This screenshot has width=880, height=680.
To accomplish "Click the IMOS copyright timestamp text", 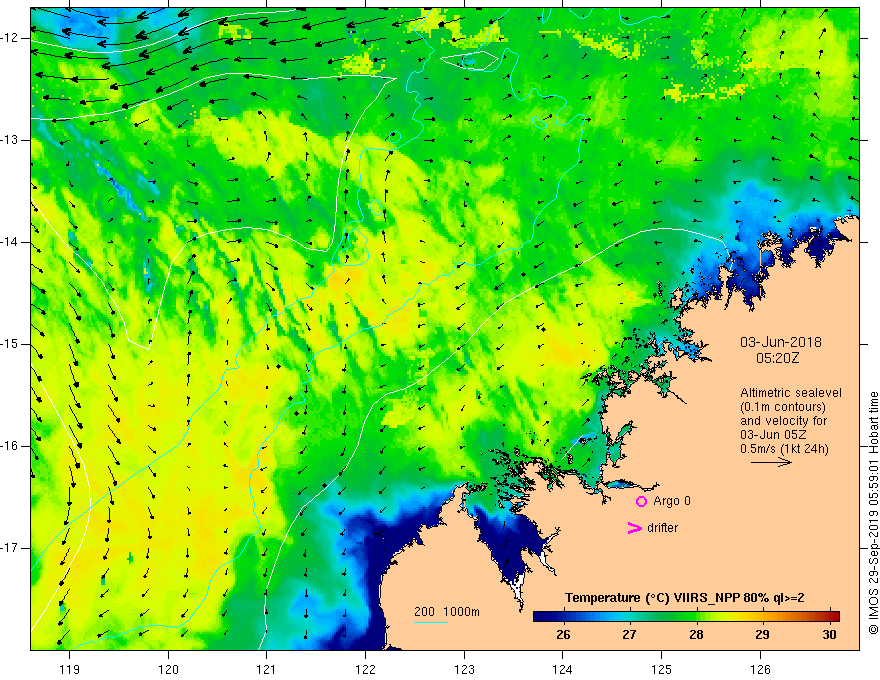I will (873, 513).
